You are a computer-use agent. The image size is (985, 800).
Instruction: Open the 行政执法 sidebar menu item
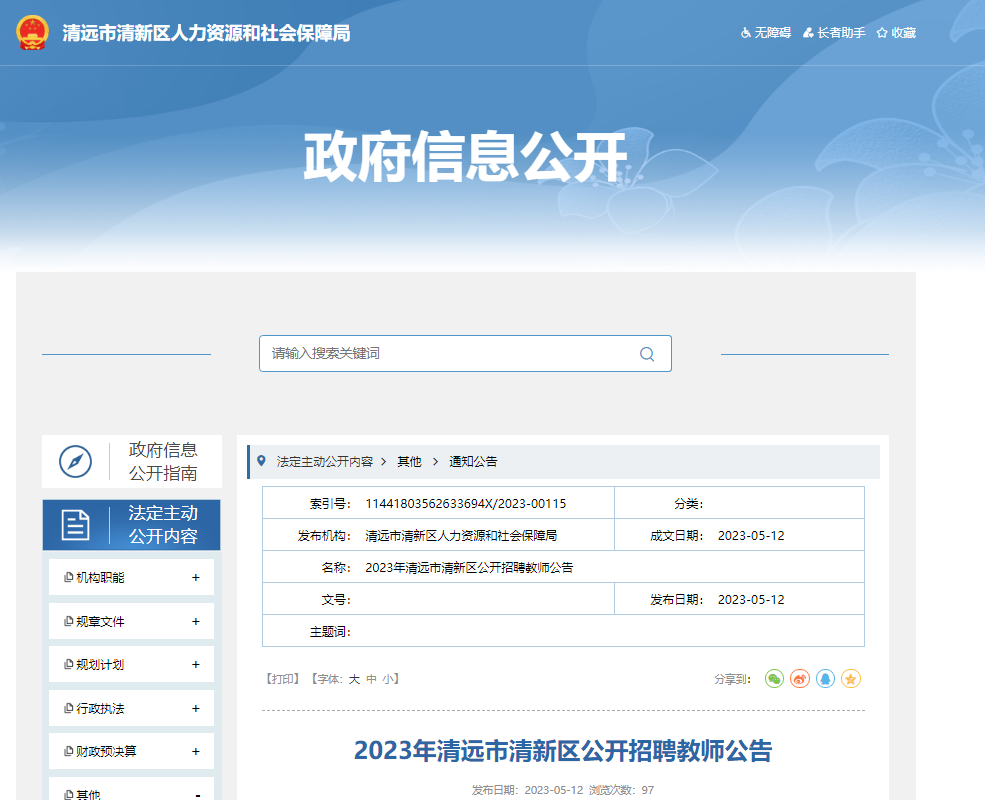pyautogui.click(x=100, y=708)
